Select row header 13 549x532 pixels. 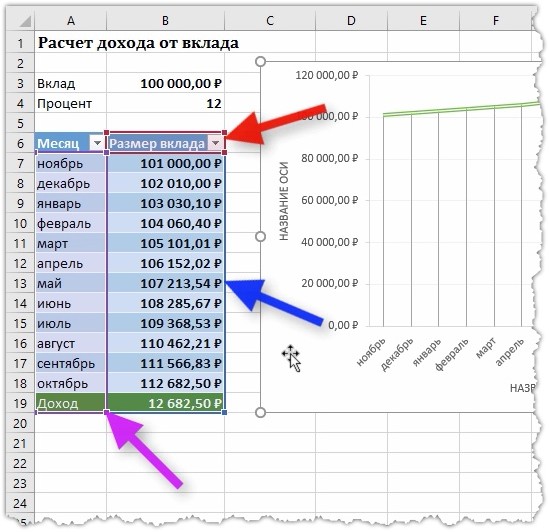tap(20, 283)
